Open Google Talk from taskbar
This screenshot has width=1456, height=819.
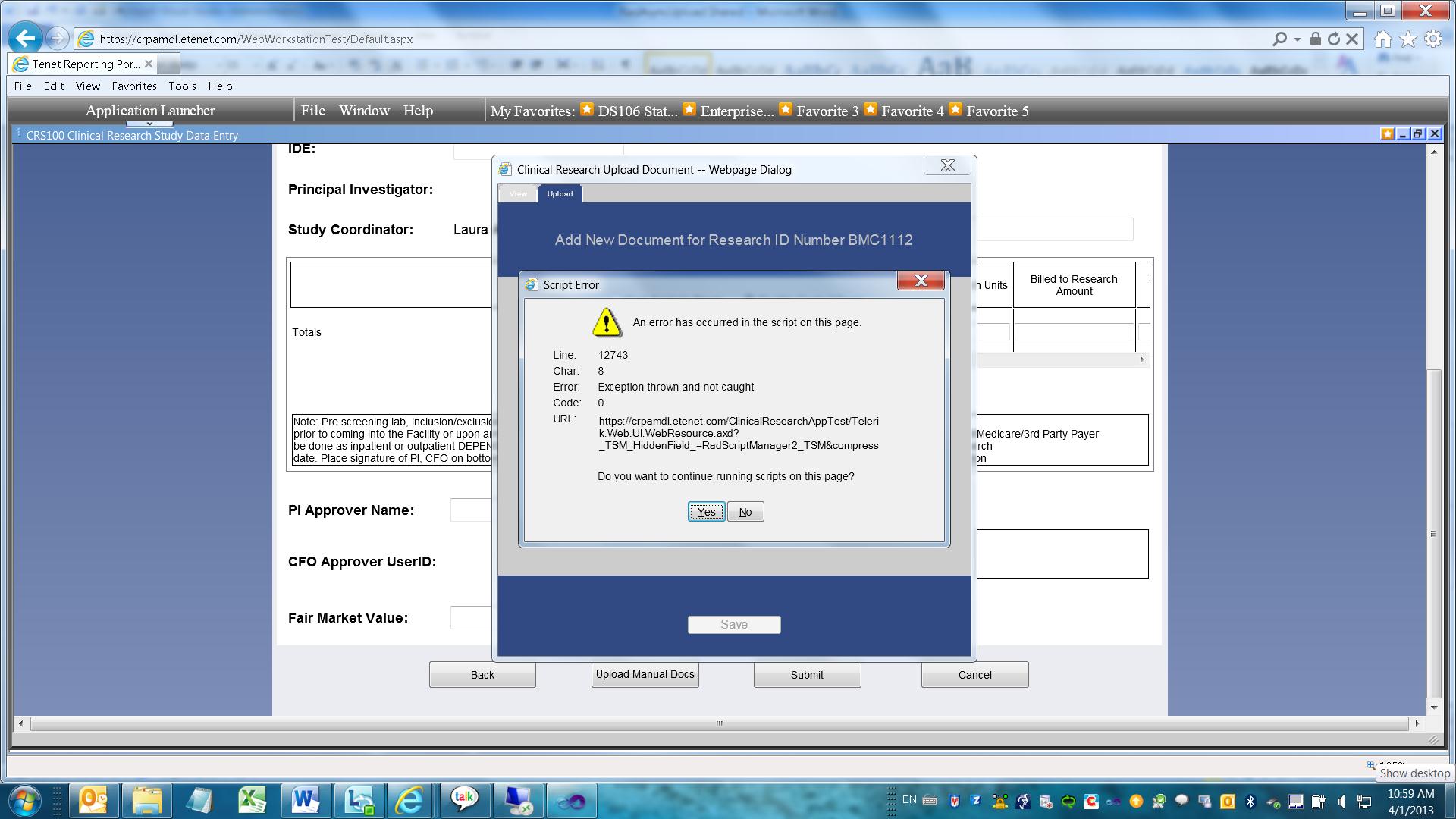463,799
